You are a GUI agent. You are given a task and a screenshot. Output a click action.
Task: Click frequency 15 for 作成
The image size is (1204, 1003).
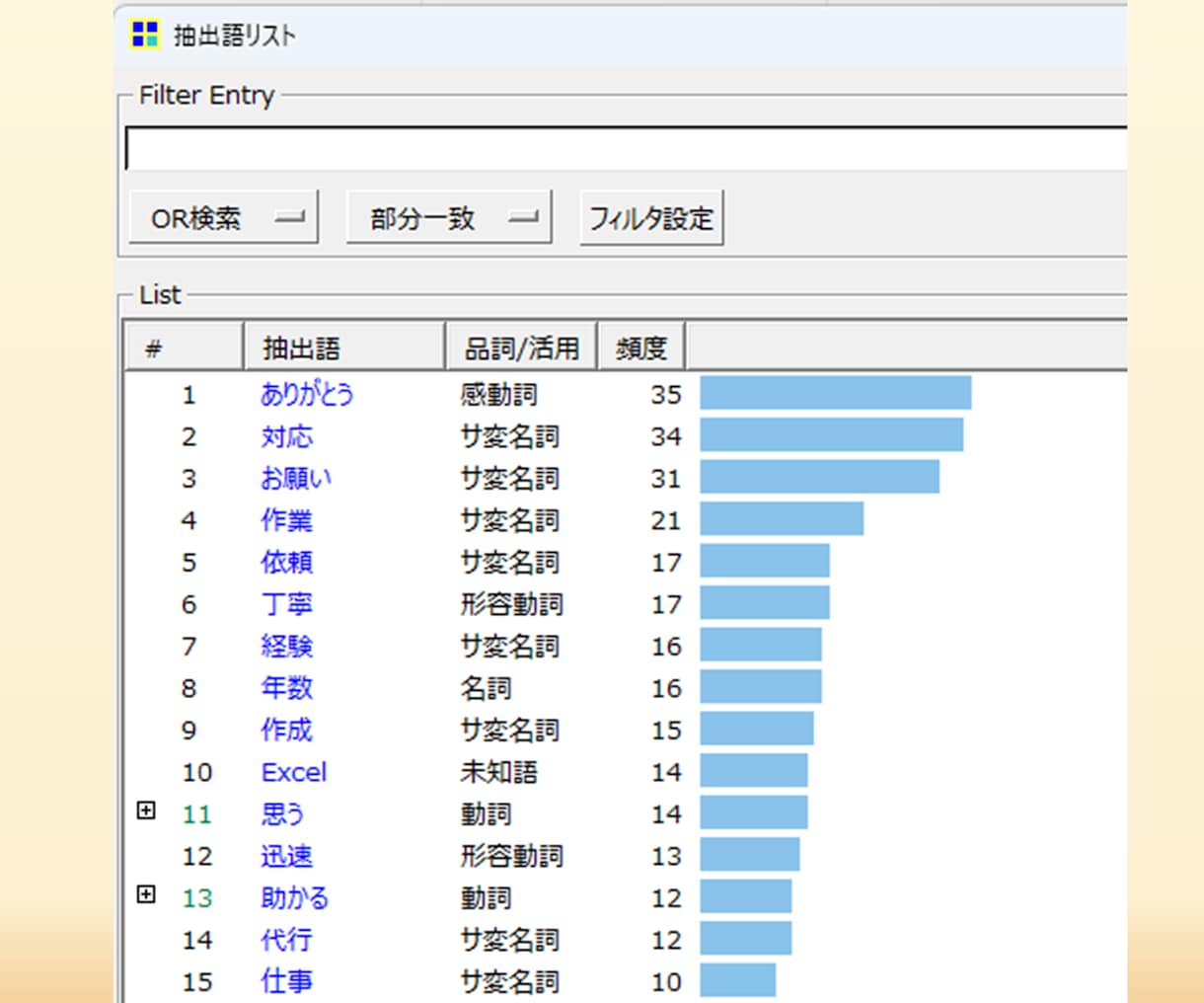pyautogui.click(x=666, y=731)
